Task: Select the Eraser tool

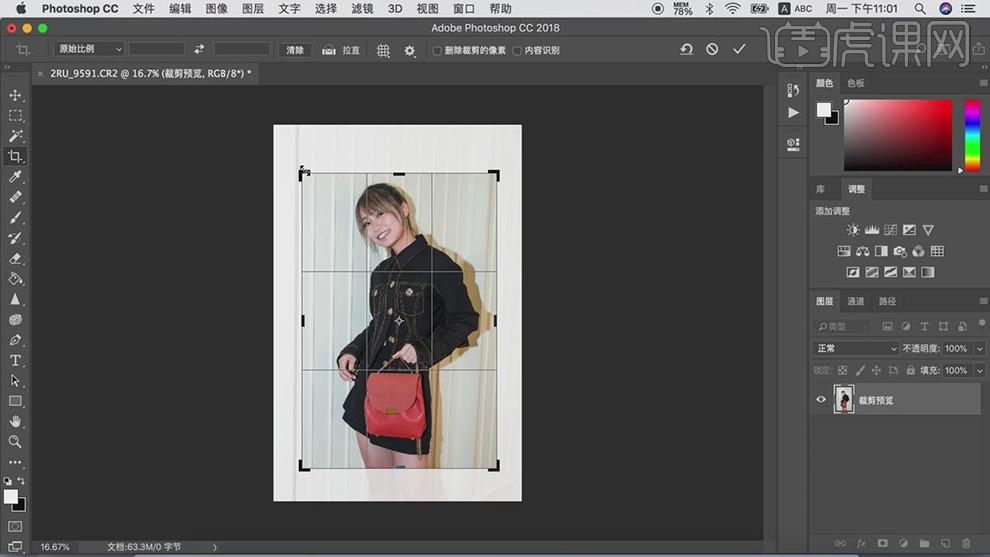Action: pyautogui.click(x=15, y=258)
